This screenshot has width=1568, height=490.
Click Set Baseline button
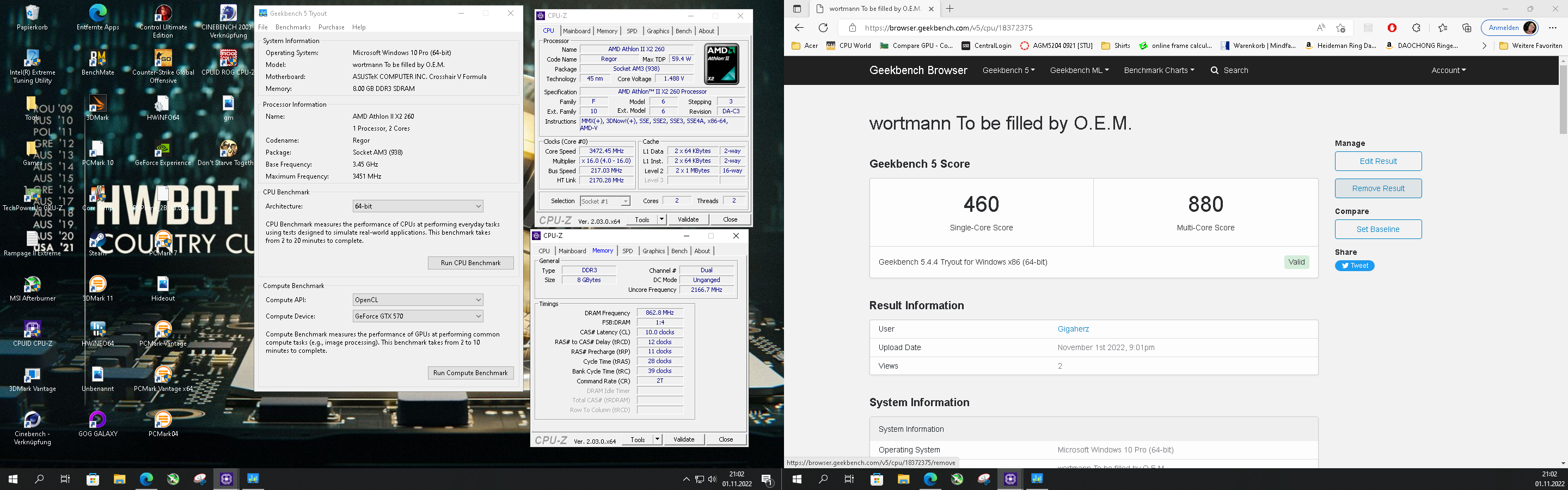1378,229
